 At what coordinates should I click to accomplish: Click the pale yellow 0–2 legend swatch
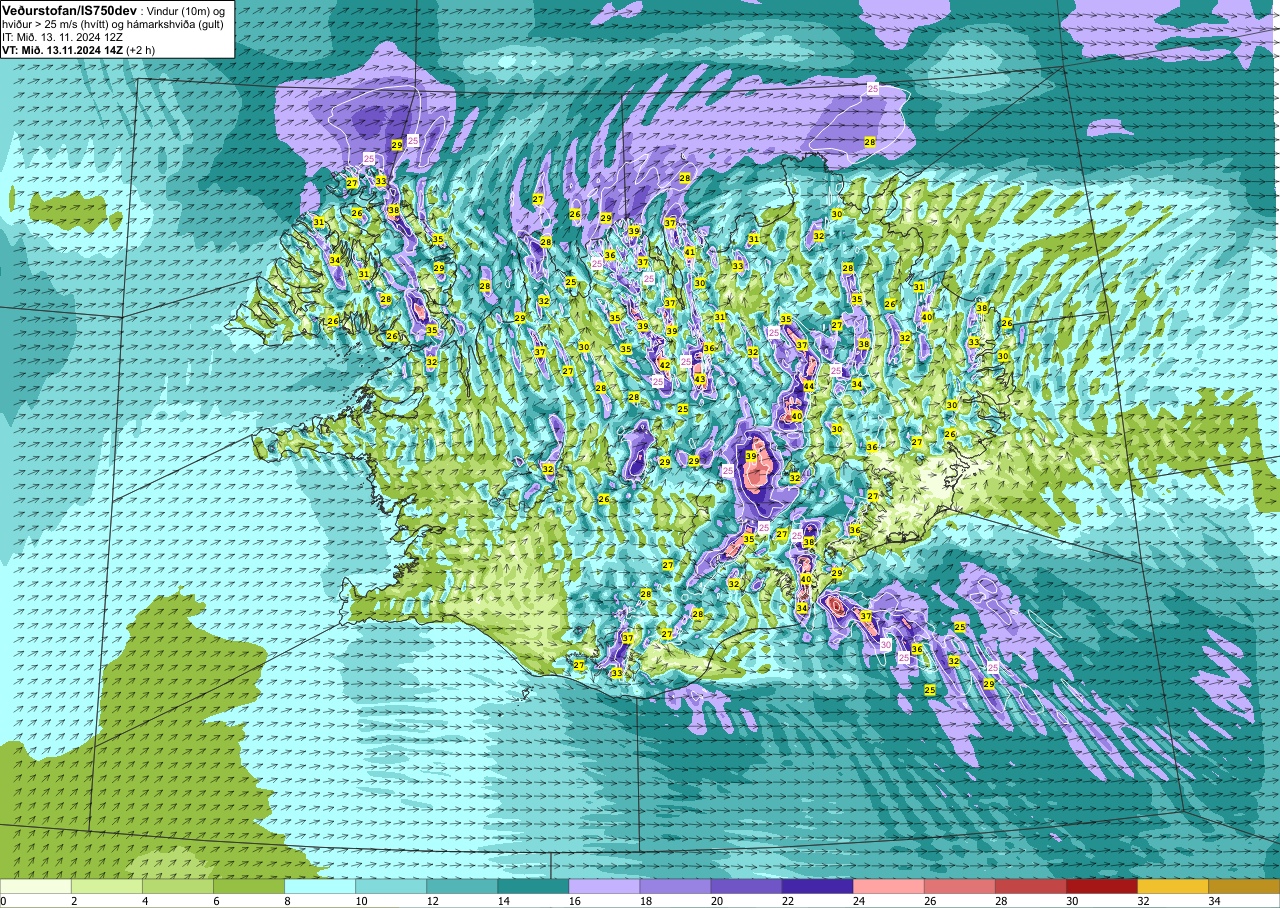(36, 886)
